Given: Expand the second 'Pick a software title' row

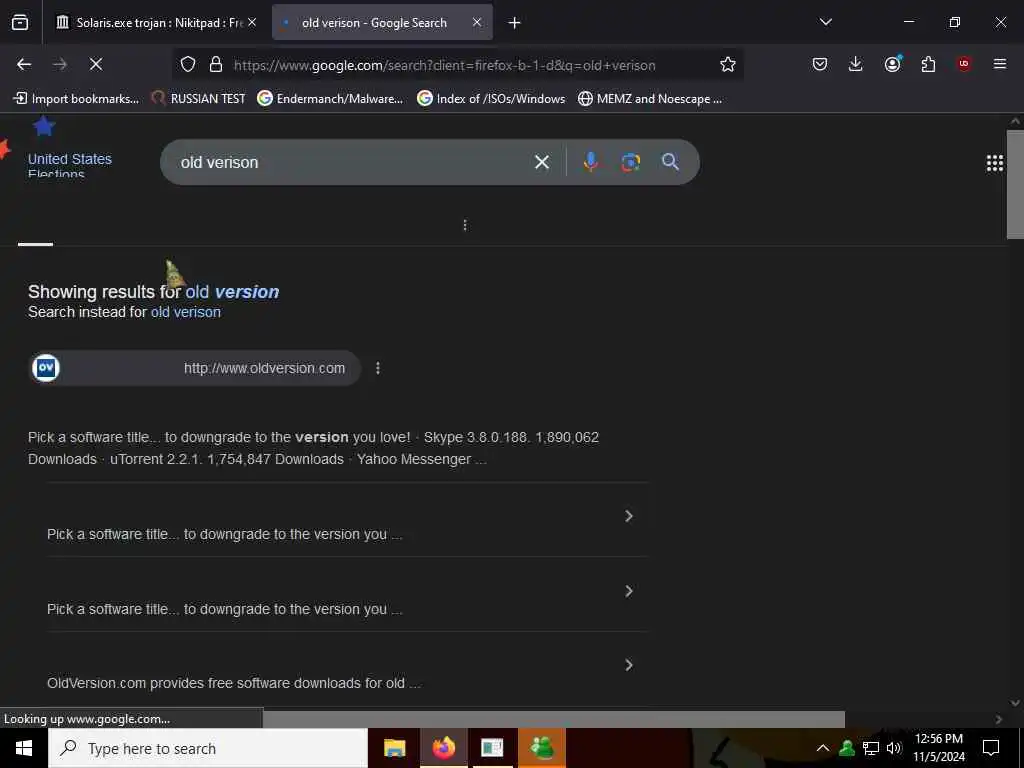Looking at the screenshot, I should pyautogui.click(x=629, y=591).
